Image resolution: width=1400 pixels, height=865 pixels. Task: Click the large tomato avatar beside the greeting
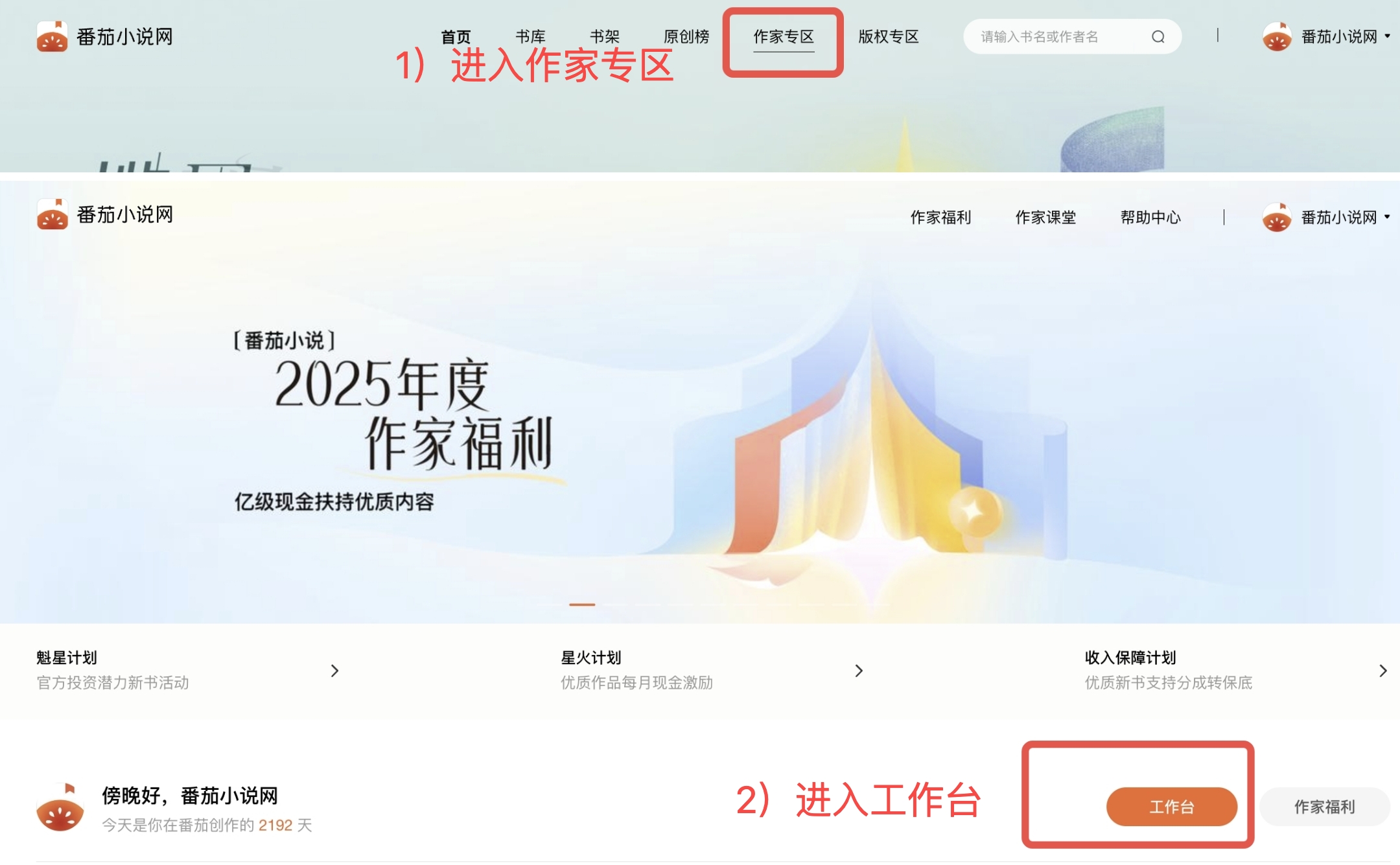pyautogui.click(x=60, y=808)
